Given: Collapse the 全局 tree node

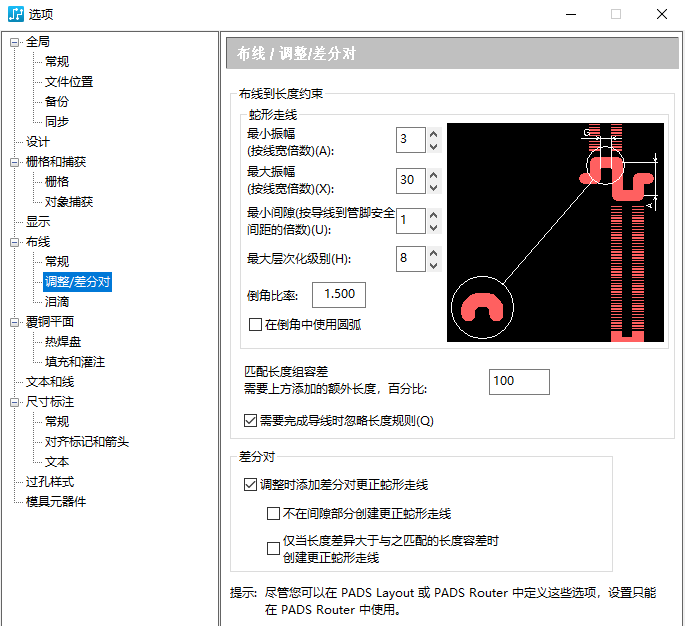Looking at the screenshot, I should [x=14, y=42].
